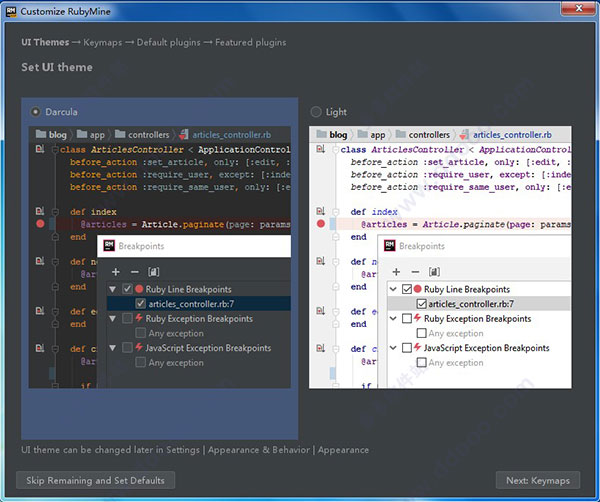Click the minus icon in Light Breakpoints preview
Image resolution: width=600 pixels, height=502 pixels.
415,272
